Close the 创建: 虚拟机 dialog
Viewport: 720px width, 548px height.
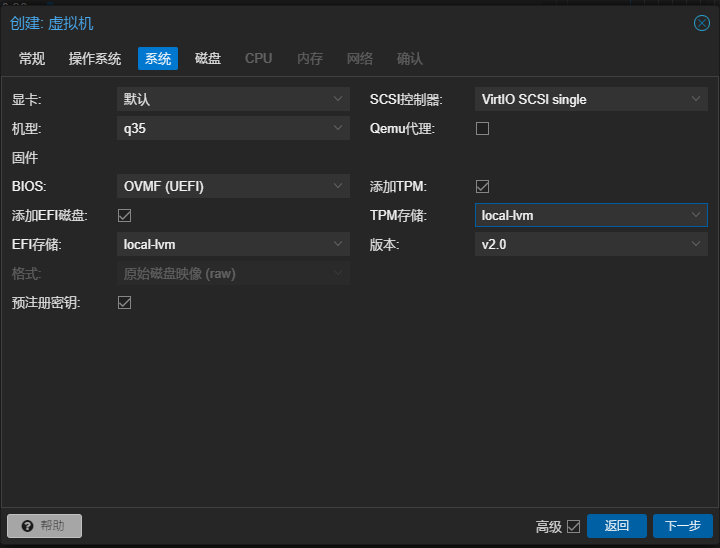pos(702,23)
